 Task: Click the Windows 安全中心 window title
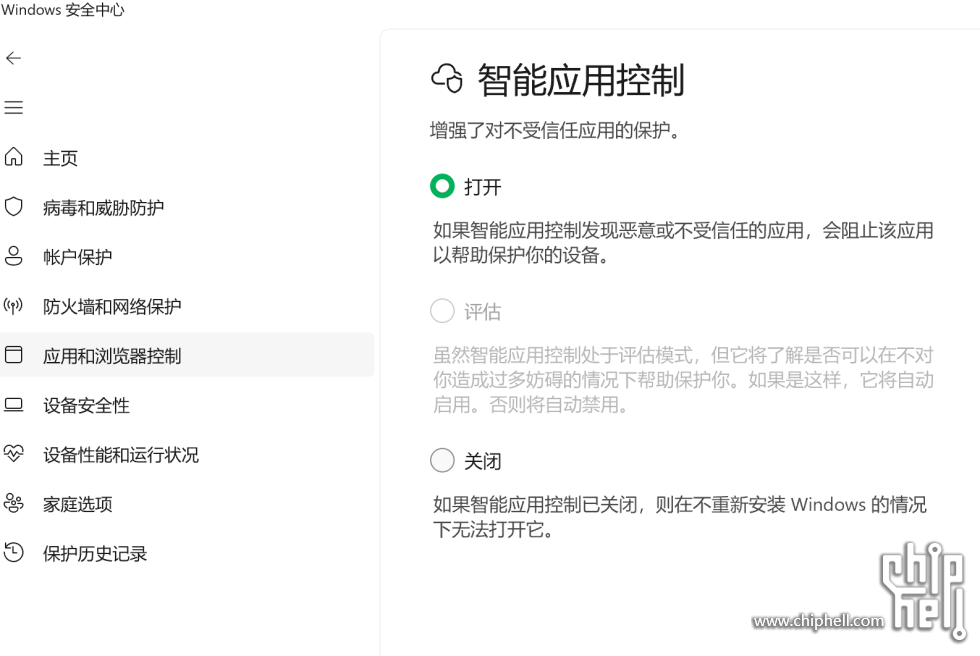coord(62,9)
